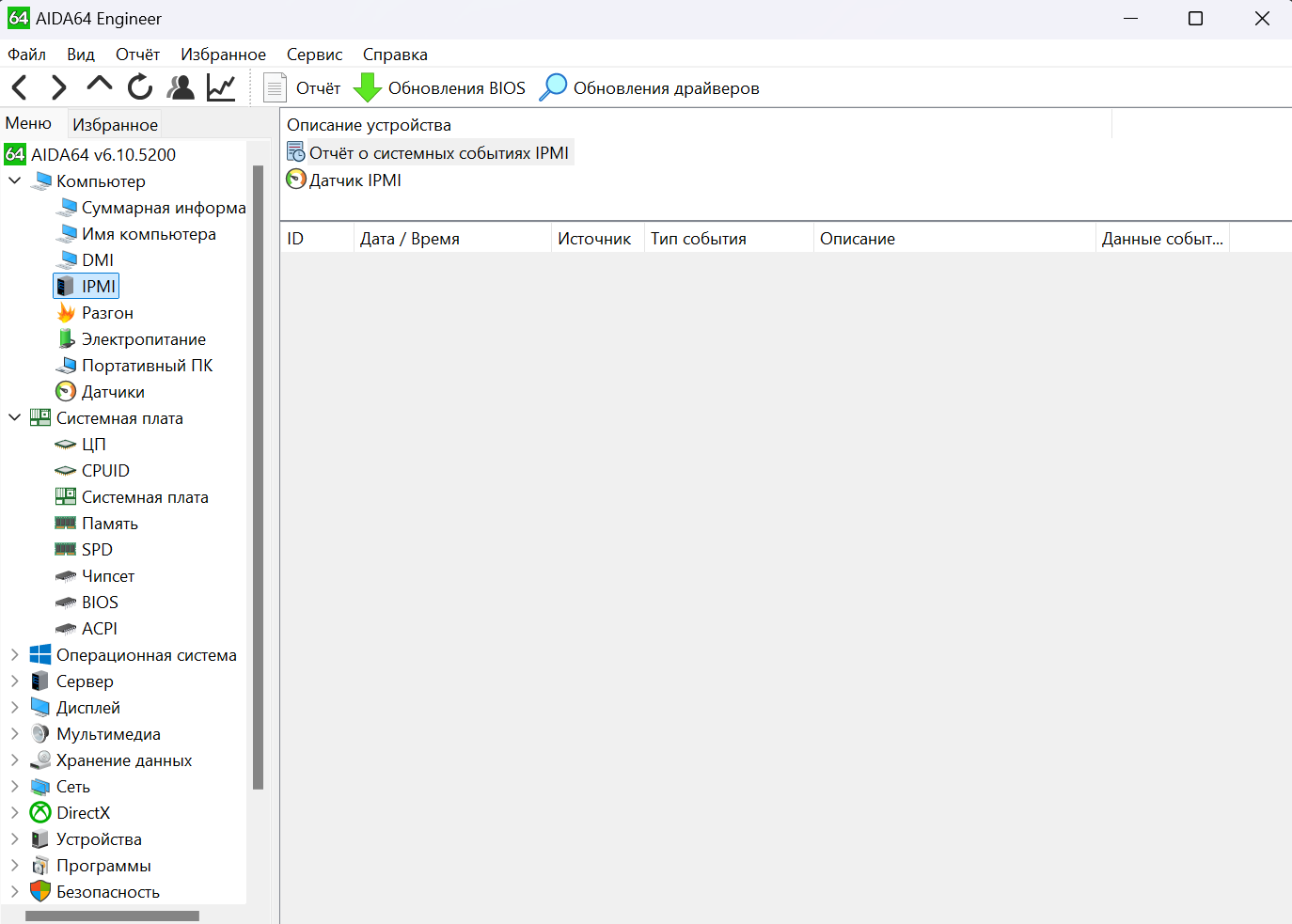This screenshot has width=1292, height=924.
Task: Click the Безопасность shield icon
Action: point(40,891)
